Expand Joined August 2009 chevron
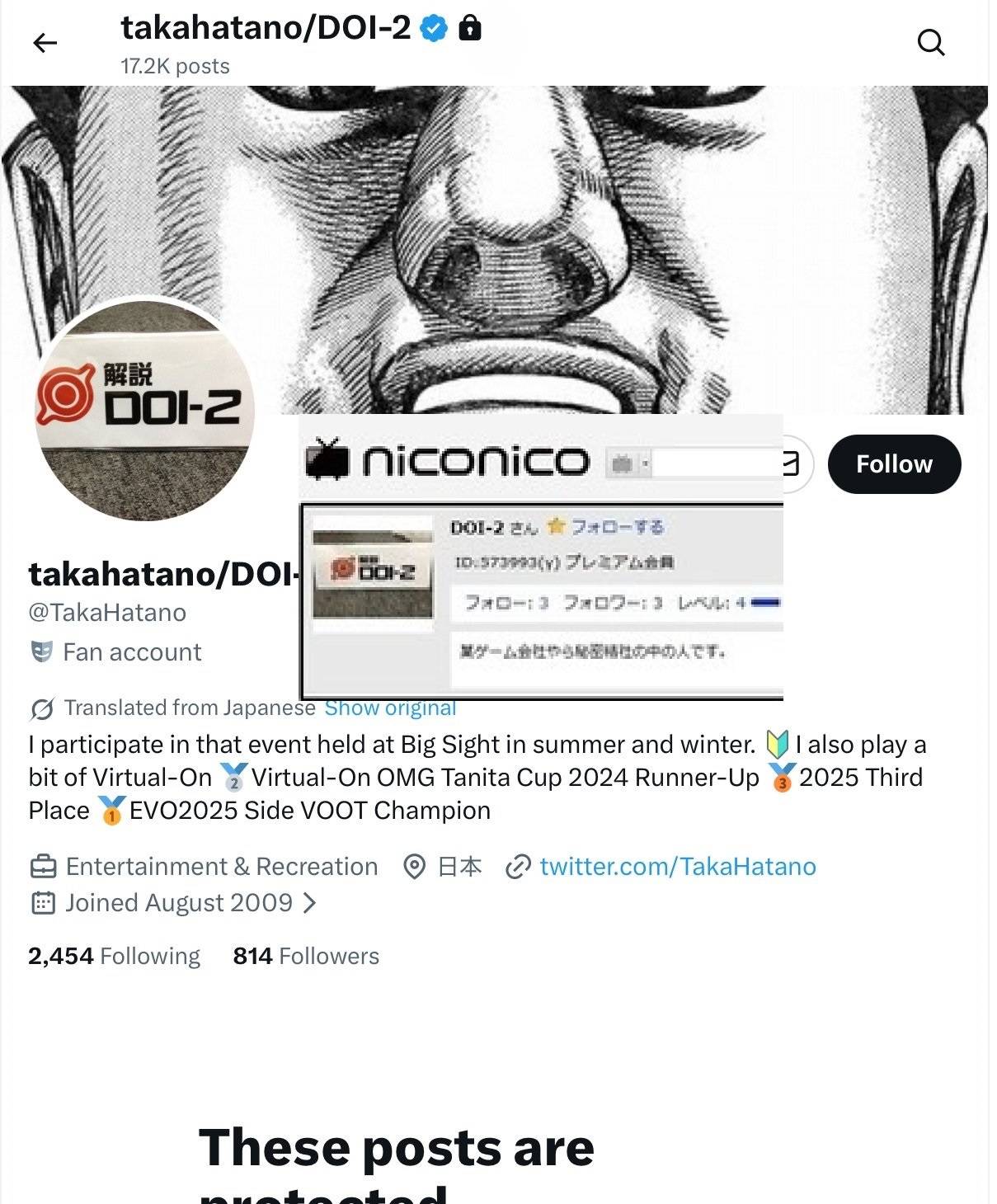997x1204 pixels. (310, 903)
